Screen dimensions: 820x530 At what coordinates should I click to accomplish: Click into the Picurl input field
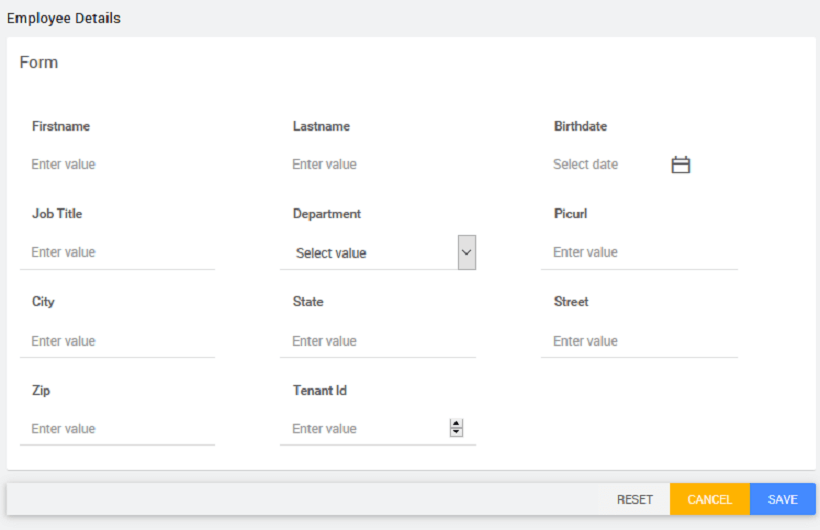coord(639,252)
